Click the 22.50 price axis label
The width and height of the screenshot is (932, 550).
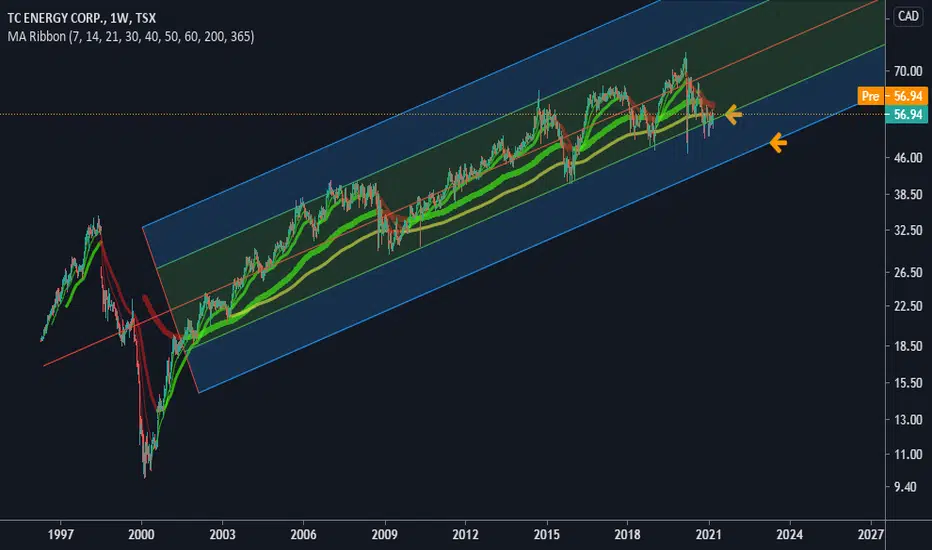[908, 306]
